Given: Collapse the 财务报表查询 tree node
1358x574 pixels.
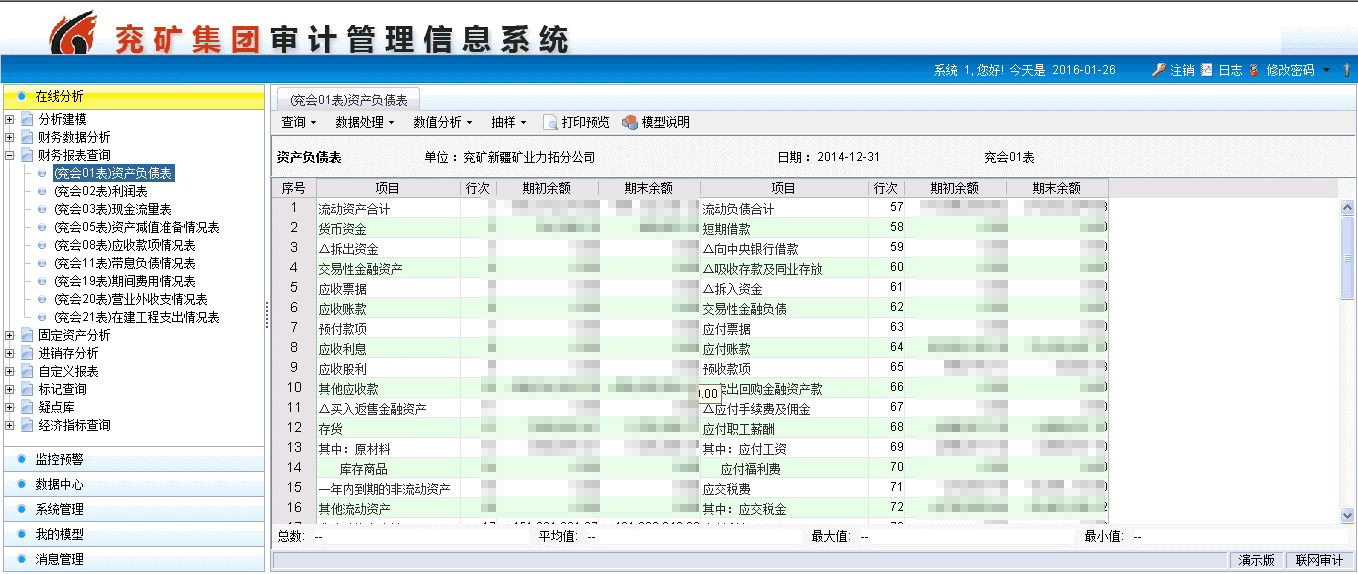Looking at the screenshot, I should (x=10, y=155).
